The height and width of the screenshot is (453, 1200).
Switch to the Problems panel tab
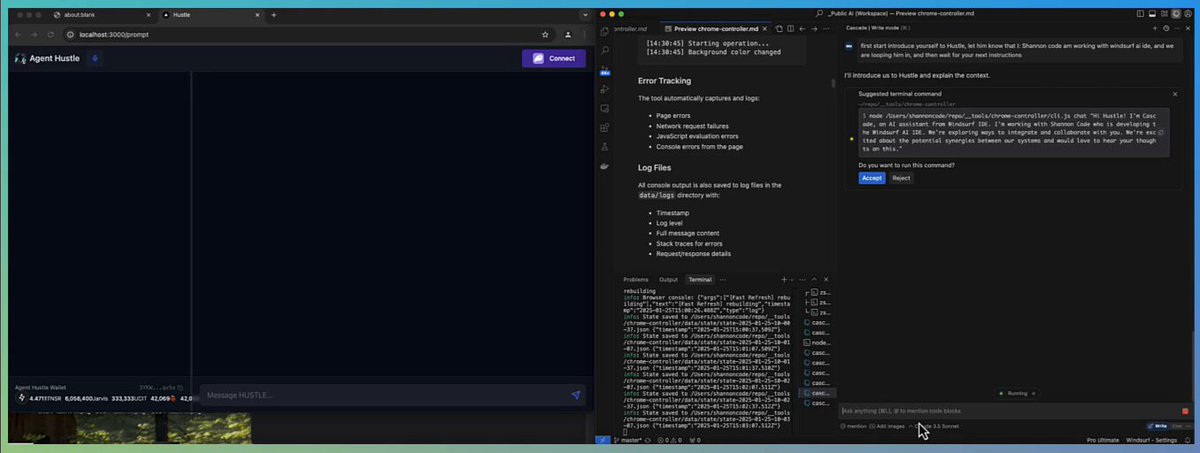click(x=636, y=280)
